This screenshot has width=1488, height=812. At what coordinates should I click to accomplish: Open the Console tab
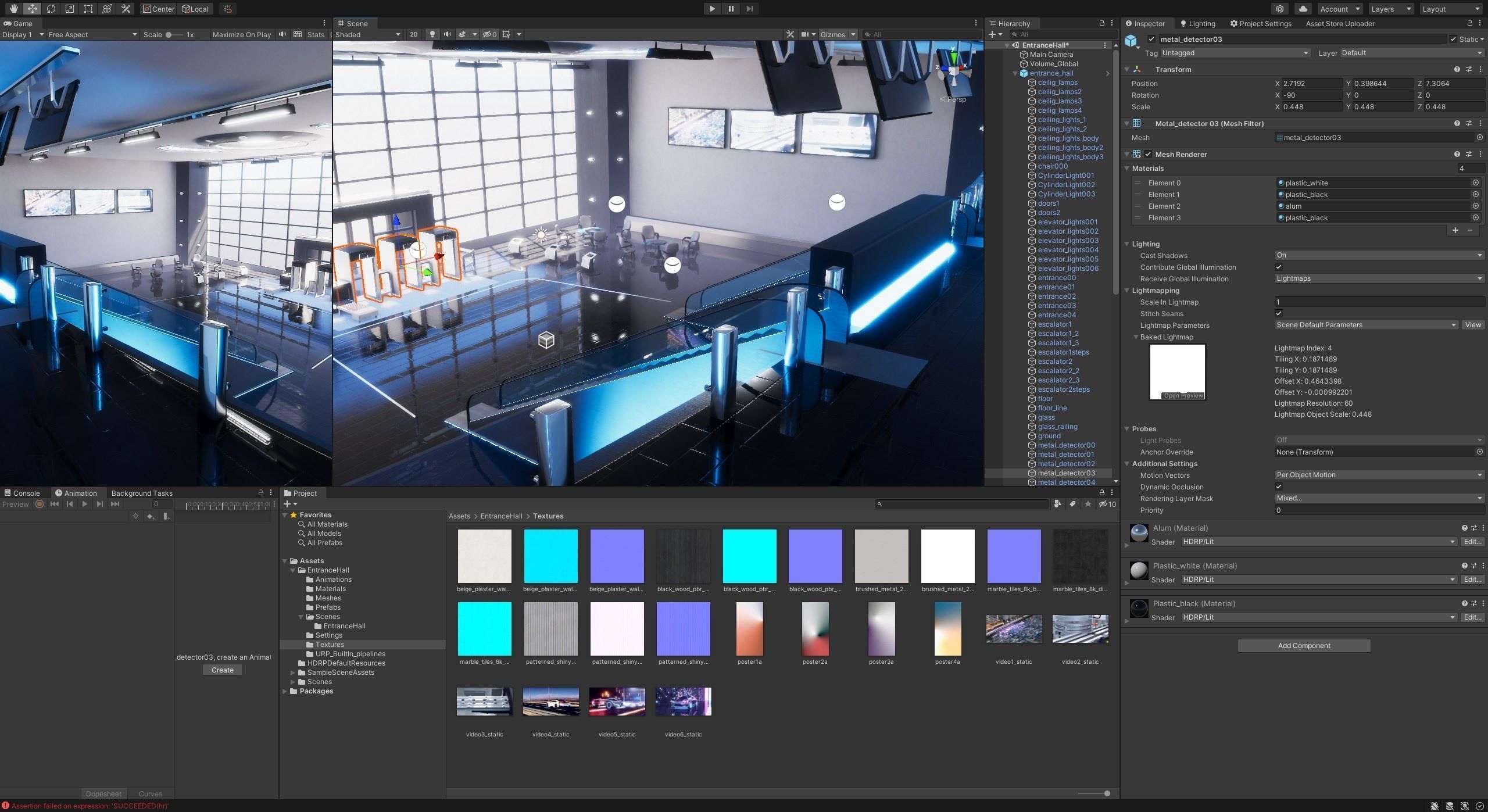22,493
